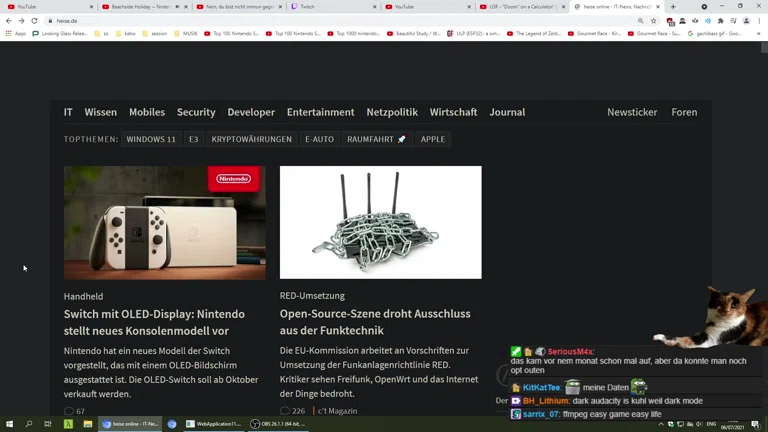Screen dimensions: 768x432
Task: Click the page vertical scrollbar thumb
Action: [x=764, y=48]
